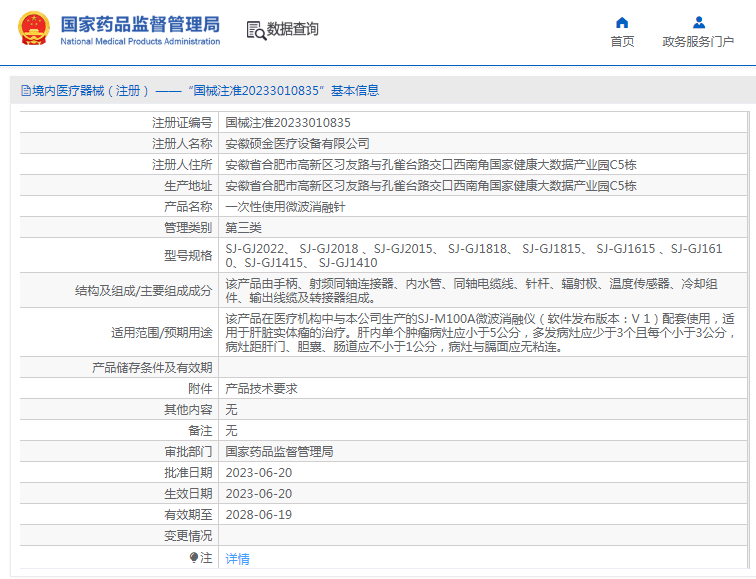Click 数据查询 heading text
The width and height of the screenshot is (756, 579).
click(293, 29)
